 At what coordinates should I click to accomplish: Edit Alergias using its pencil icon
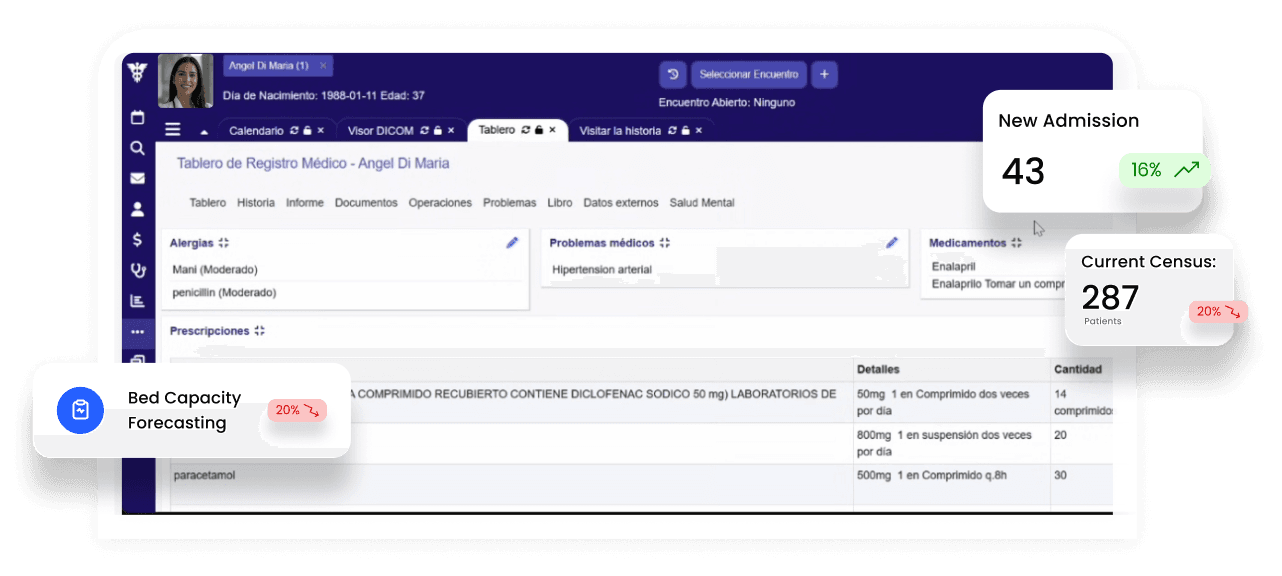(512, 242)
